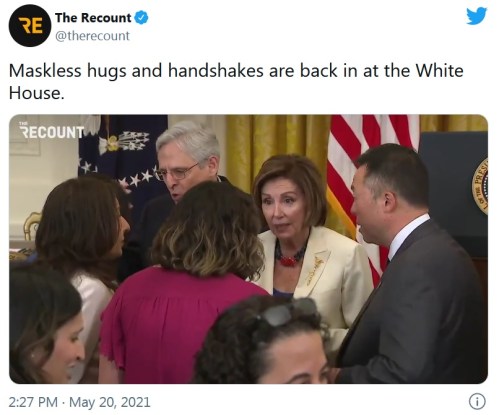
Task: Click the sunglasses on the person's head
Action: coord(287,312)
